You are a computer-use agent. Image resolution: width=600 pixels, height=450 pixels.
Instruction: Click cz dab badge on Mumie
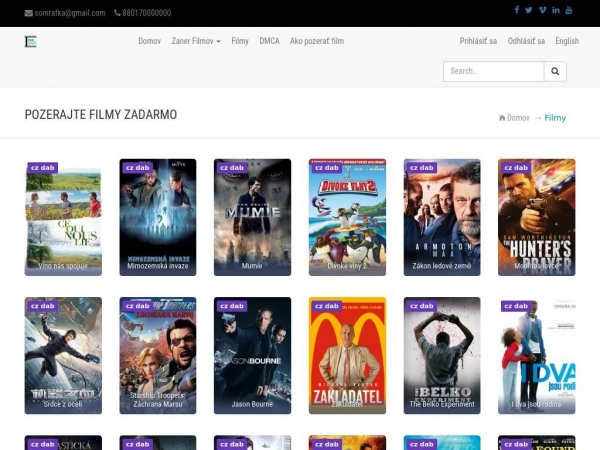[x=232, y=168]
